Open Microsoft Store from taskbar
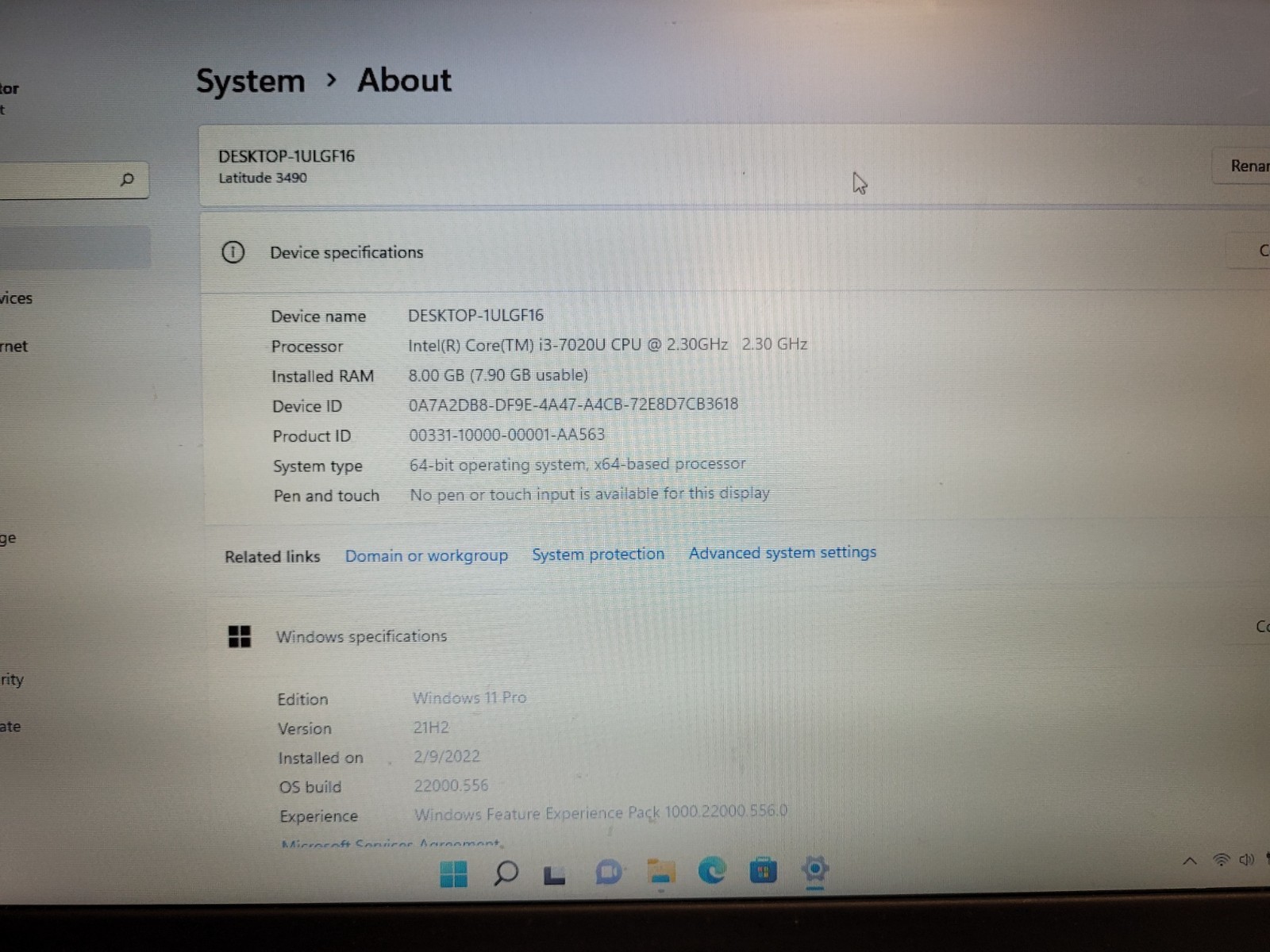Viewport: 1270px width, 952px height. click(x=763, y=871)
